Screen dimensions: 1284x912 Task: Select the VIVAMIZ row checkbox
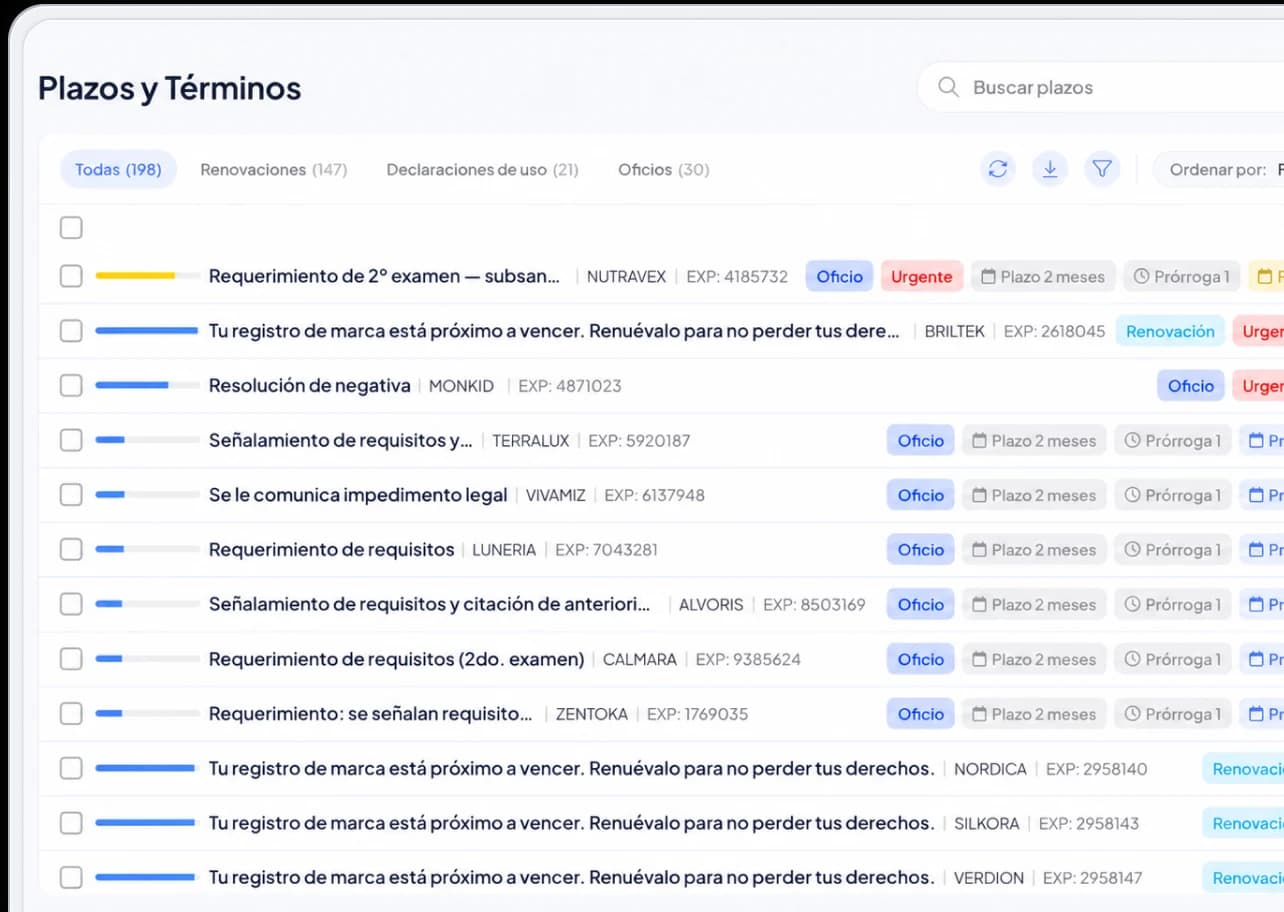pyautogui.click(x=71, y=495)
